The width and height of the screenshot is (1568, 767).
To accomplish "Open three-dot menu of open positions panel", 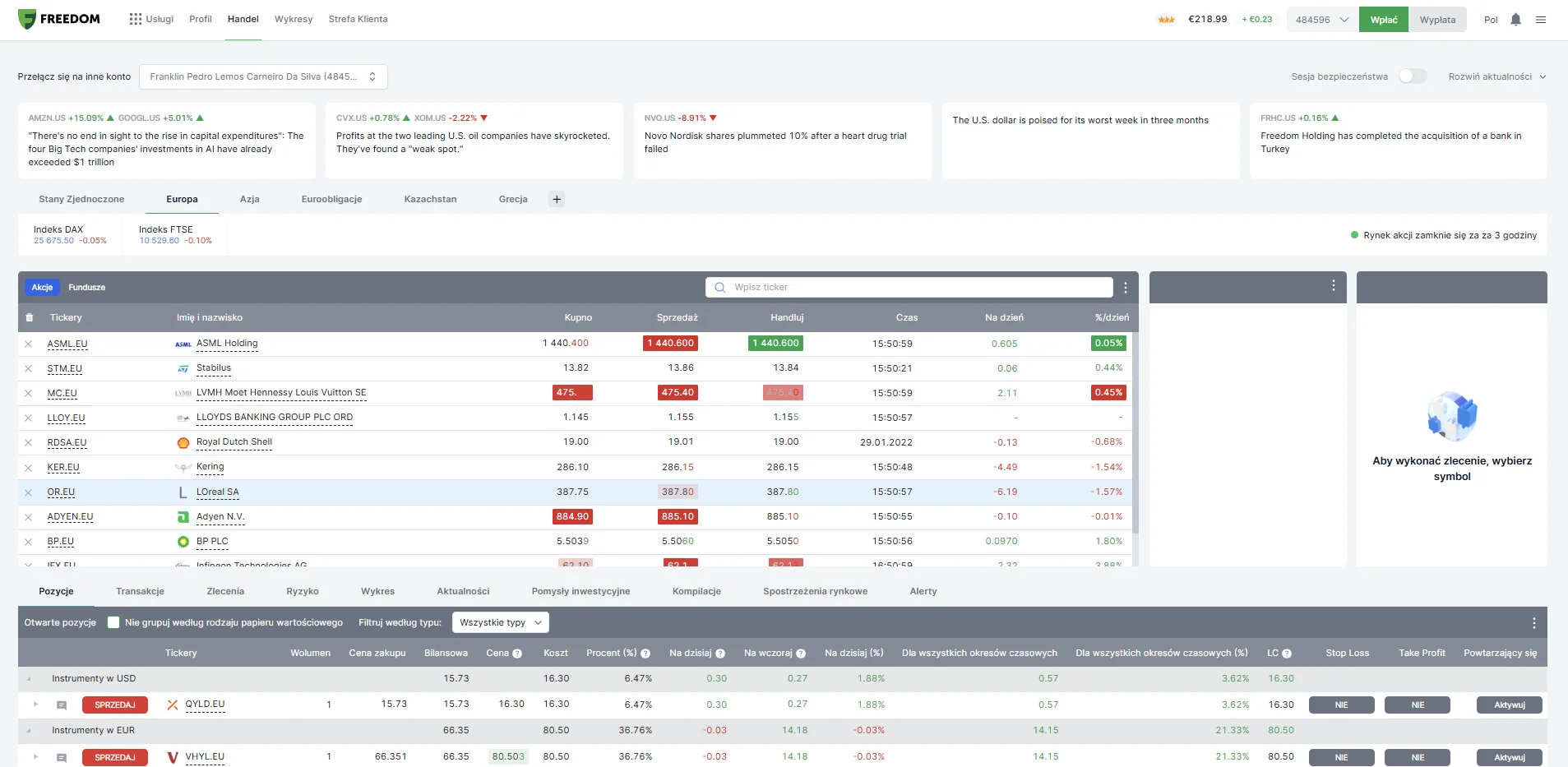I will 1533,623.
